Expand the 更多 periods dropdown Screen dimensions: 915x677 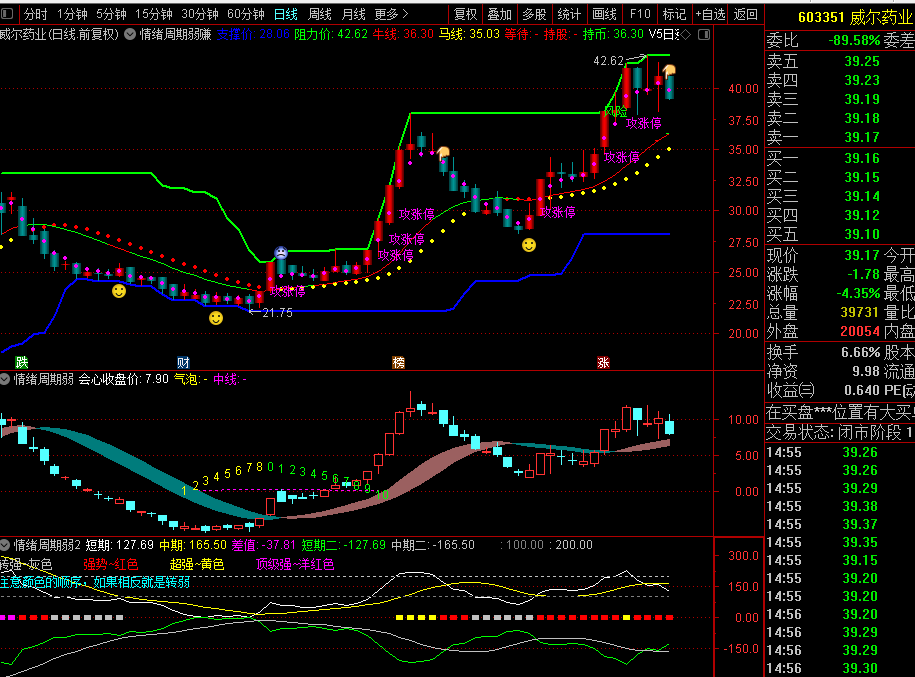coord(391,14)
